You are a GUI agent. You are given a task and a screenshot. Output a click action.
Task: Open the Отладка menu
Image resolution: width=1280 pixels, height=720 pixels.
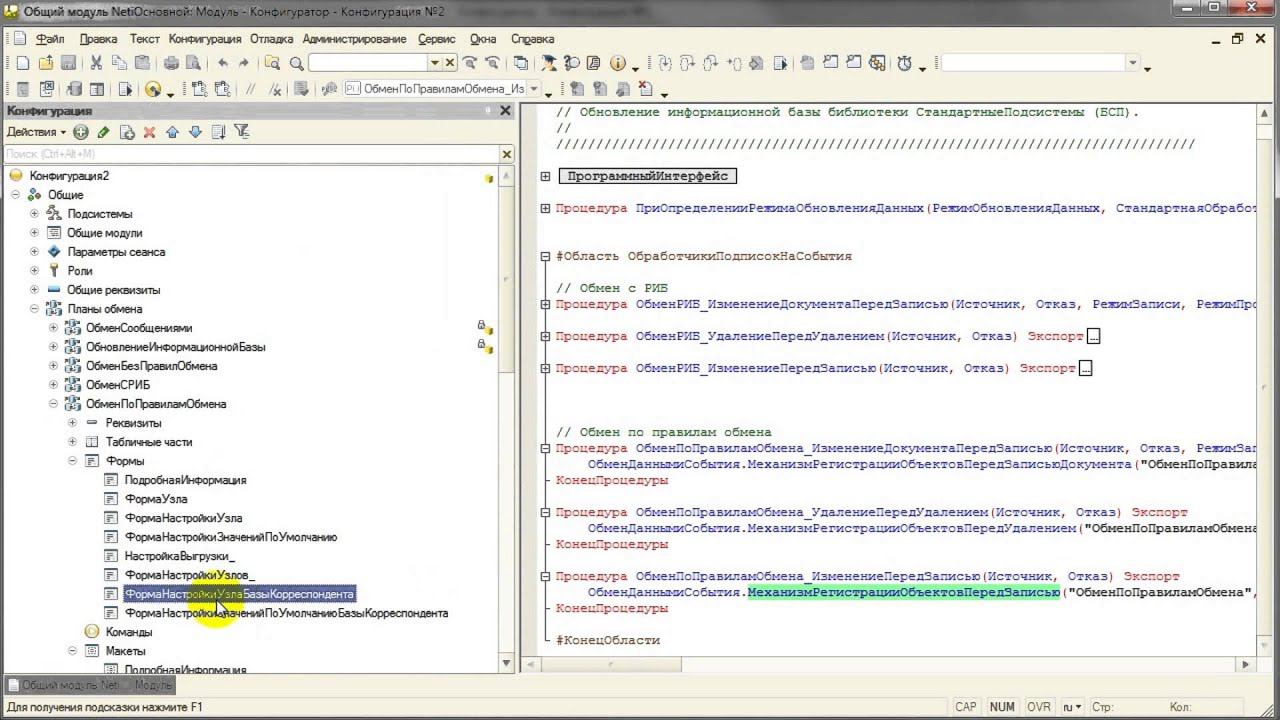point(271,39)
